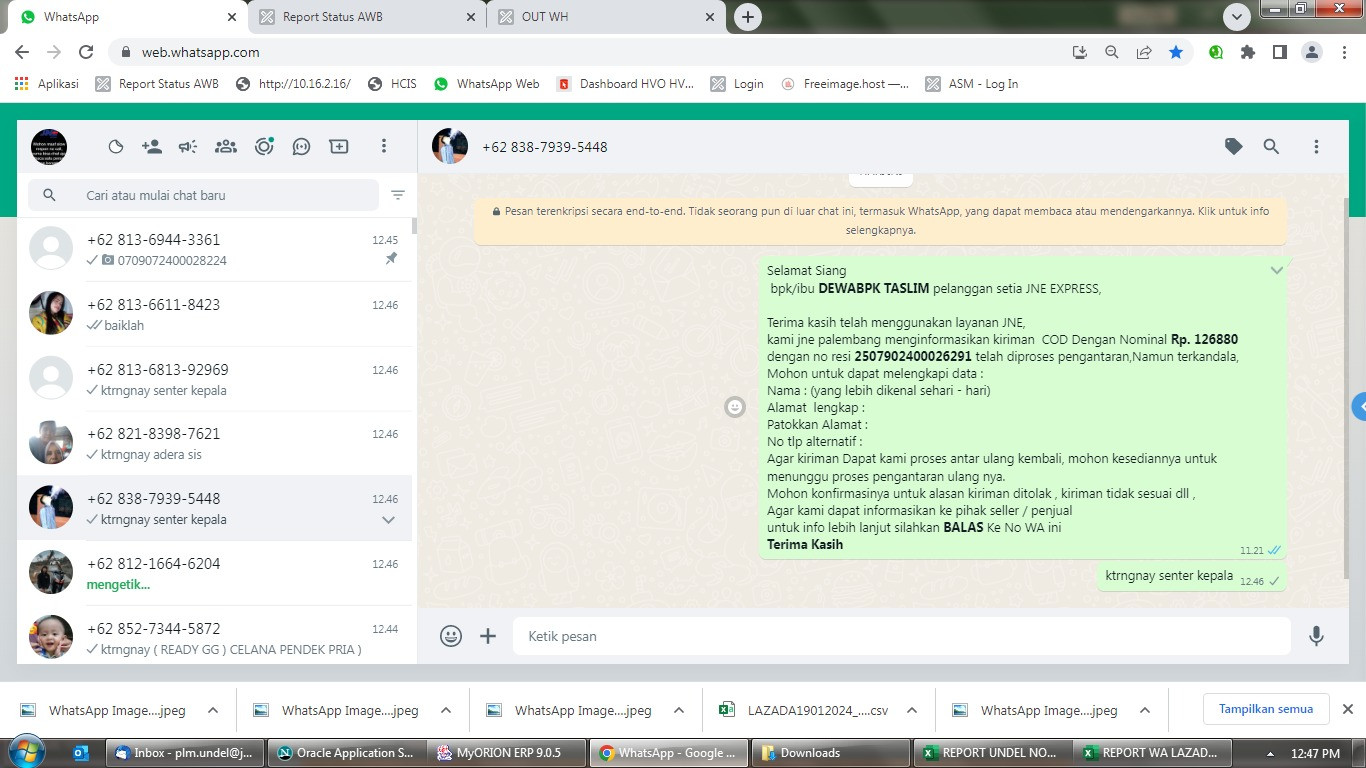Switch to the Report Status AWB tab
This screenshot has height=768, width=1366.
click(367, 17)
